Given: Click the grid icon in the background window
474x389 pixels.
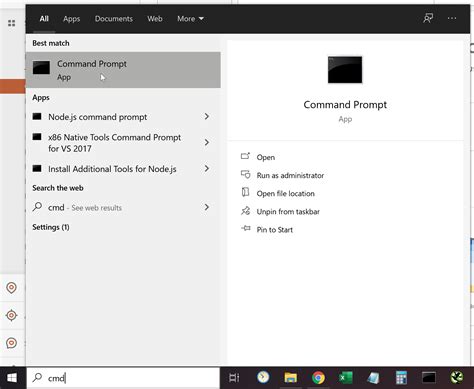Looking at the screenshot, I should click(12, 23).
